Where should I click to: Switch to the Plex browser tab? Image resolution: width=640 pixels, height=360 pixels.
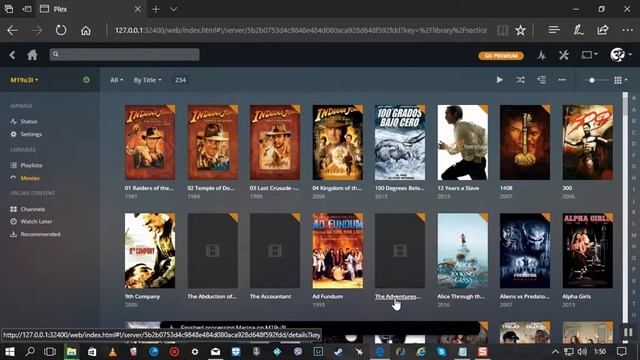[x=91, y=9]
